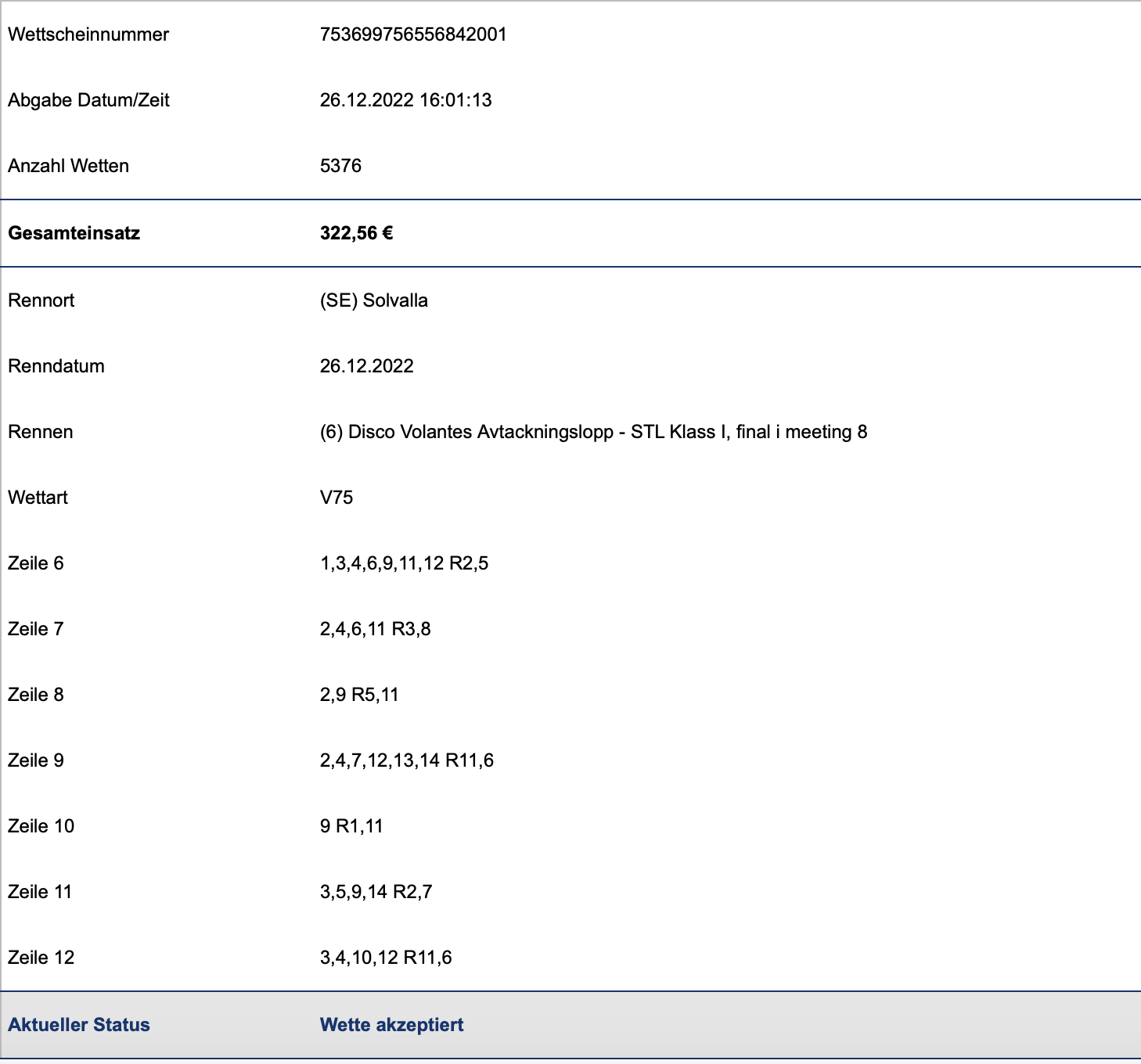Click the Aktueller Status label

(78, 1025)
